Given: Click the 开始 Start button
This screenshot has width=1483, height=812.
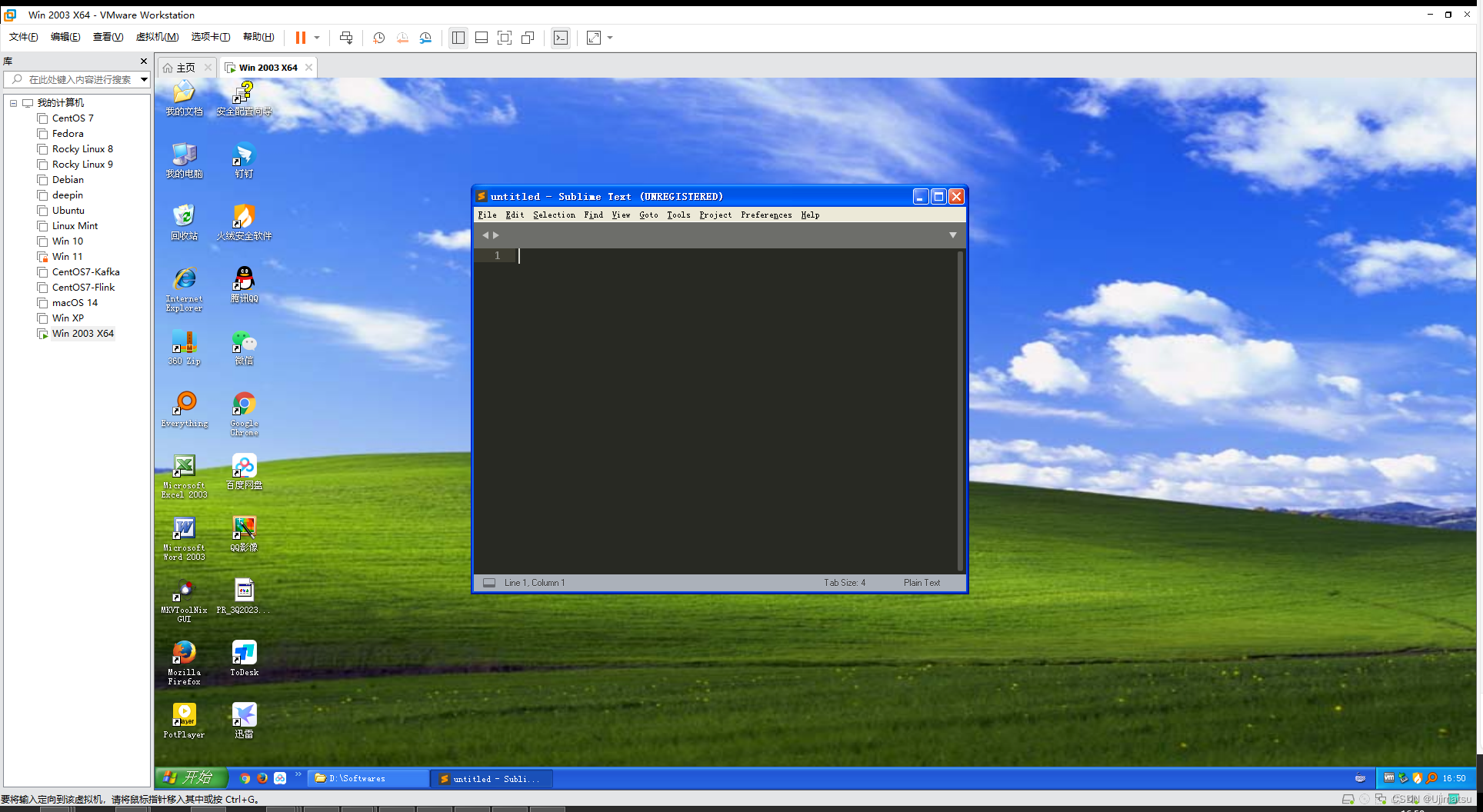Looking at the screenshot, I should click(x=191, y=777).
